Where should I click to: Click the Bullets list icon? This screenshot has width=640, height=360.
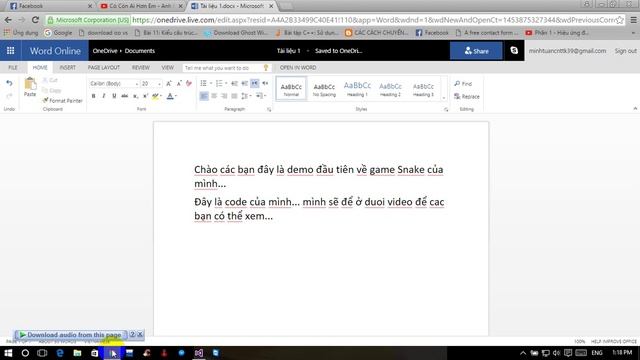coord(203,83)
